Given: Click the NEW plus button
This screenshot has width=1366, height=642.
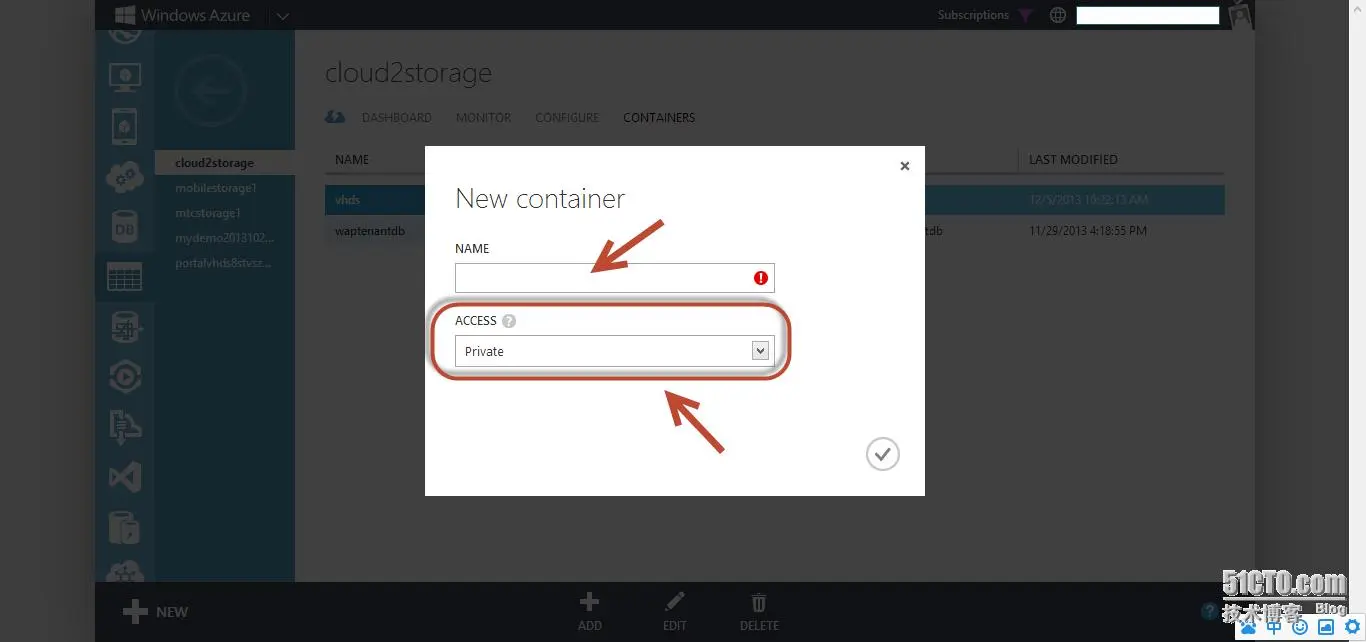Looking at the screenshot, I should [x=155, y=612].
